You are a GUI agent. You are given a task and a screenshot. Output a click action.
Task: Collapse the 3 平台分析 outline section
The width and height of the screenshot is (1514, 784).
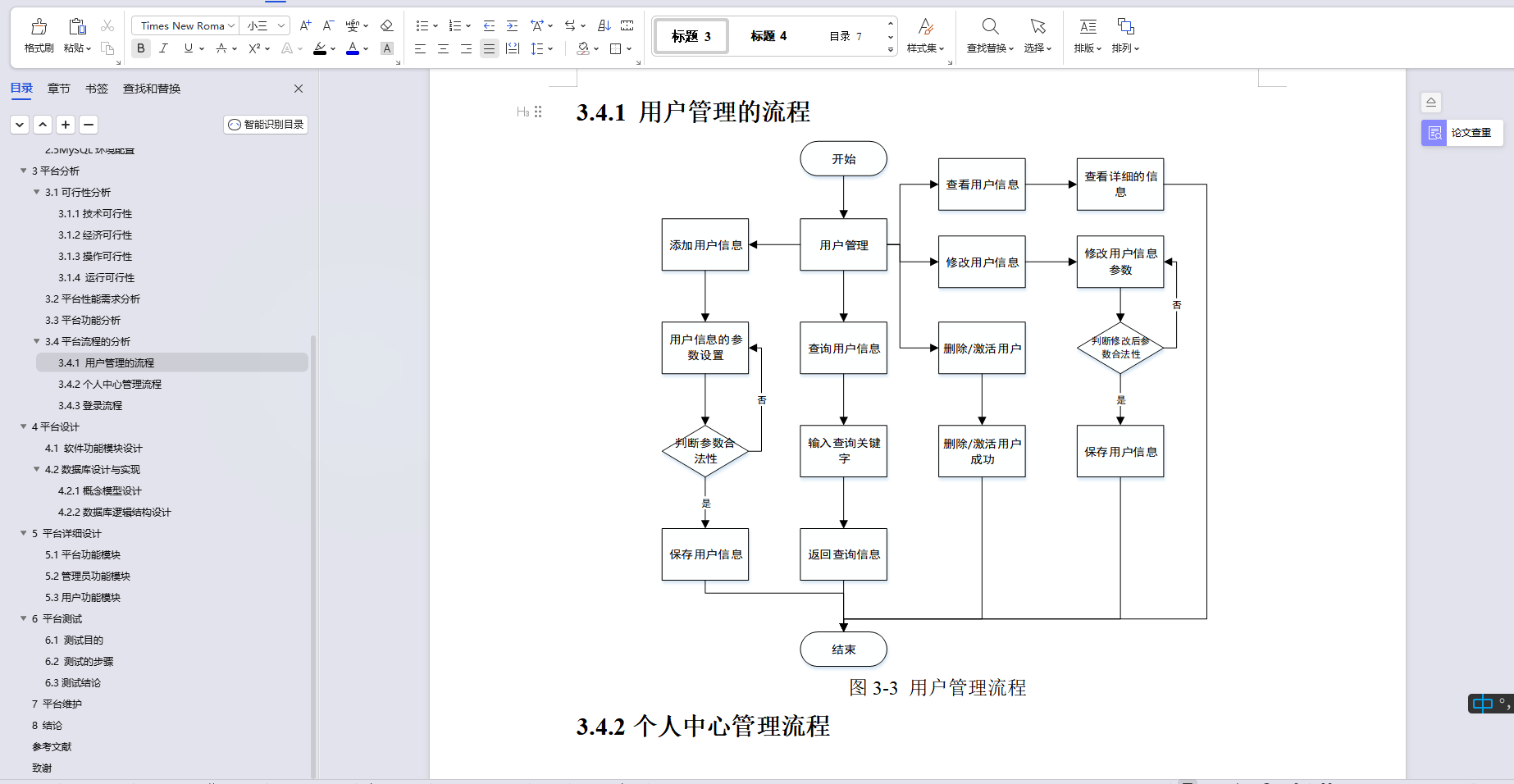(24, 171)
